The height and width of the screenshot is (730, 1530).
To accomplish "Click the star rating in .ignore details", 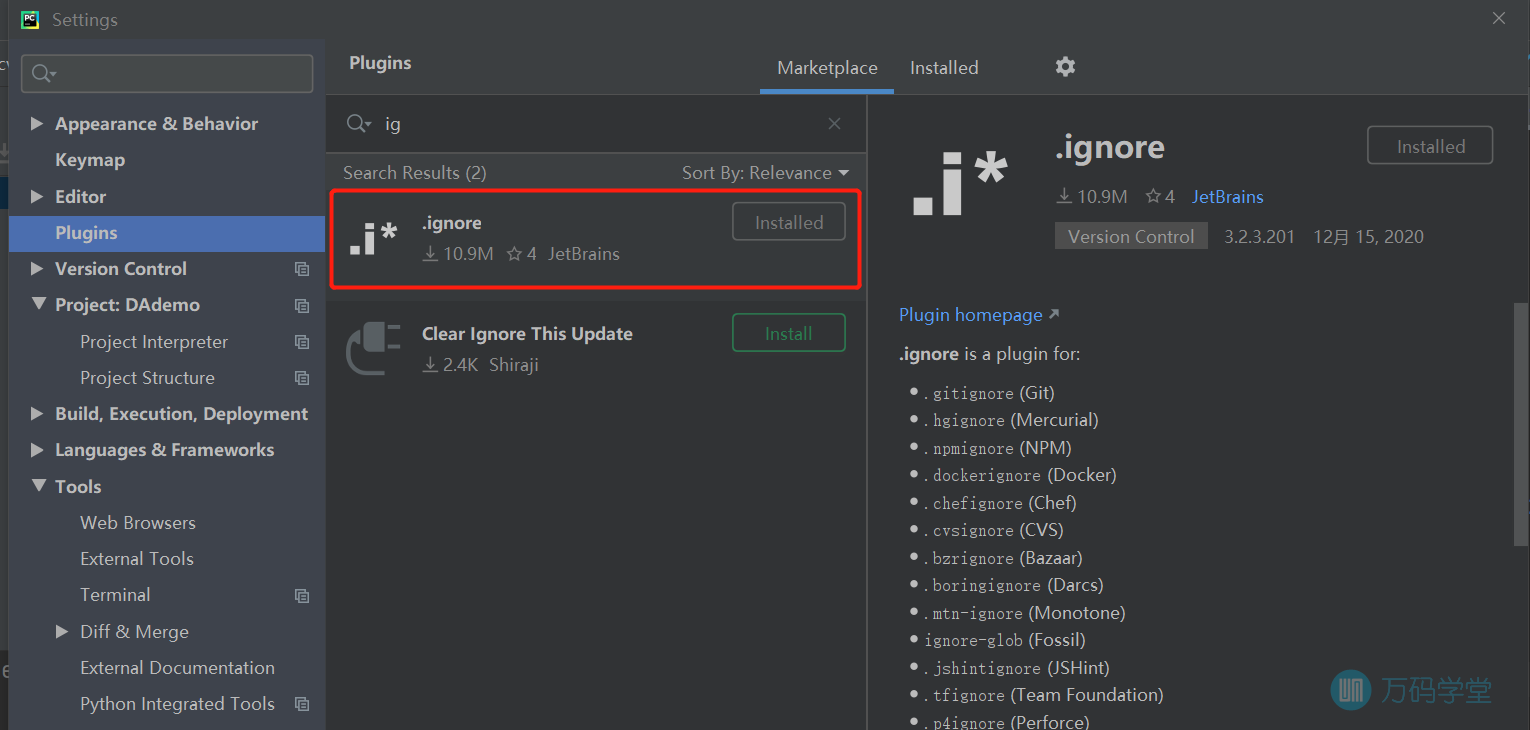I will pos(1160,197).
